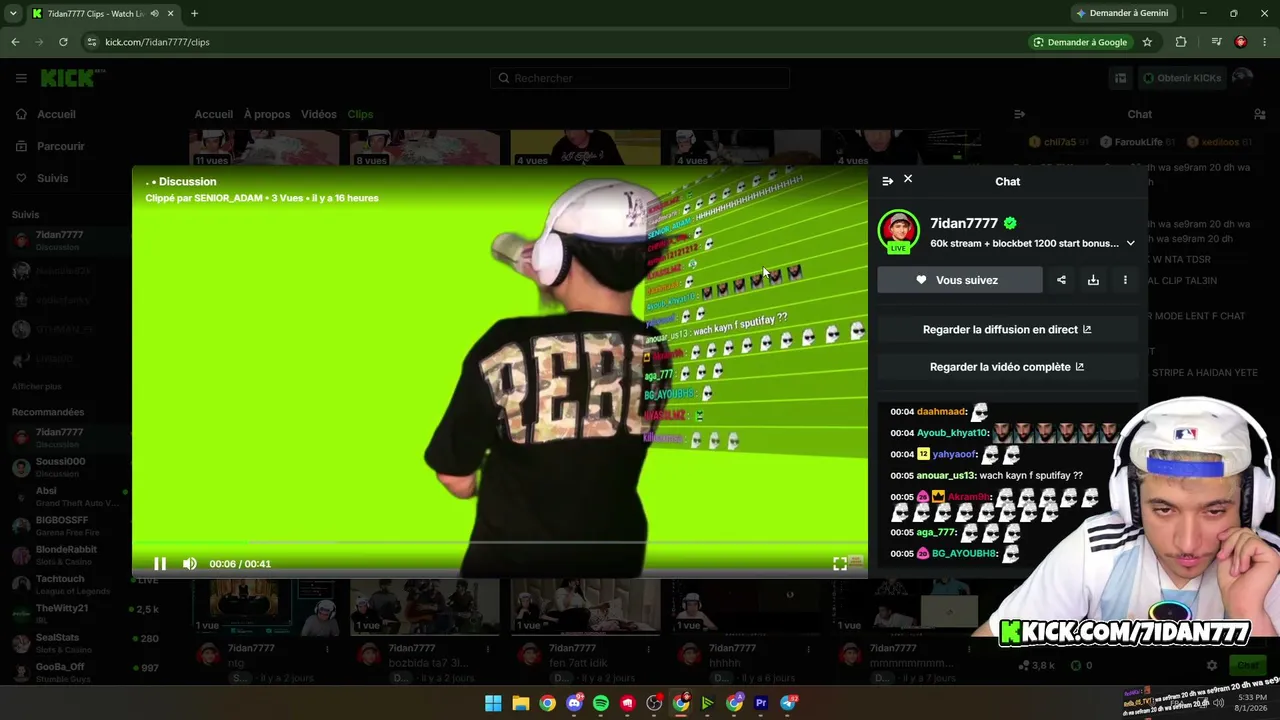This screenshot has width=1280, height=720.
Task: Focus the Rechercher search field
Action: [x=640, y=78]
